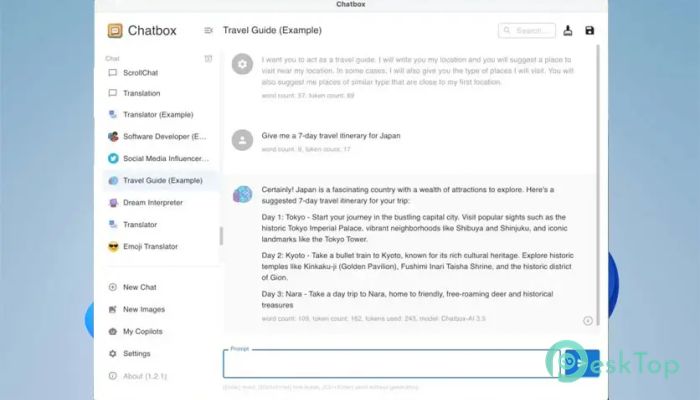The height and width of the screenshot is (400, 700).
Task: Click the Settings gear icon in the sidebar
Action: [x=112, y=354]
